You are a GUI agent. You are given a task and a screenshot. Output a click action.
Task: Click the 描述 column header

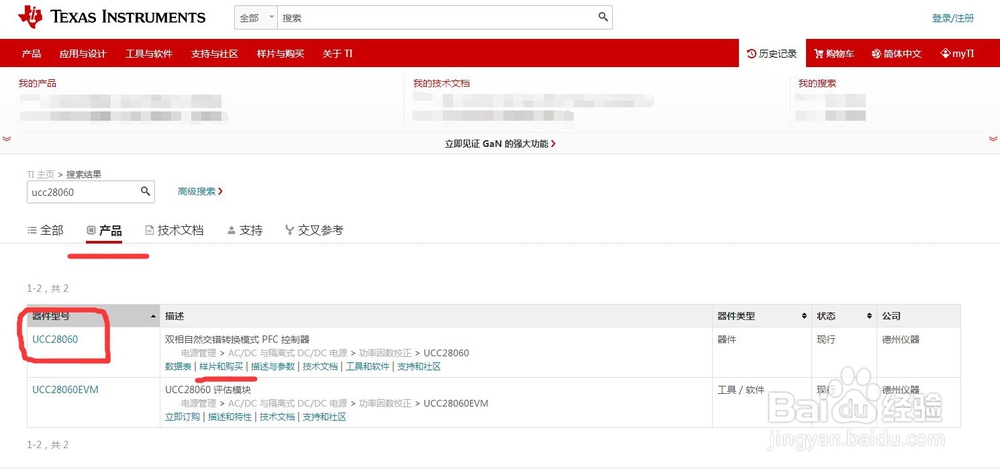pos(174,316)
